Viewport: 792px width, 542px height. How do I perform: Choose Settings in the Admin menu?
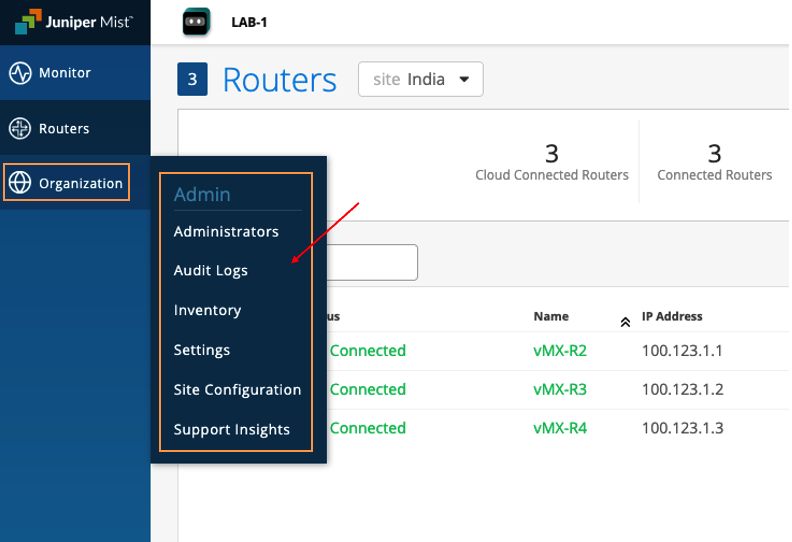202,350
